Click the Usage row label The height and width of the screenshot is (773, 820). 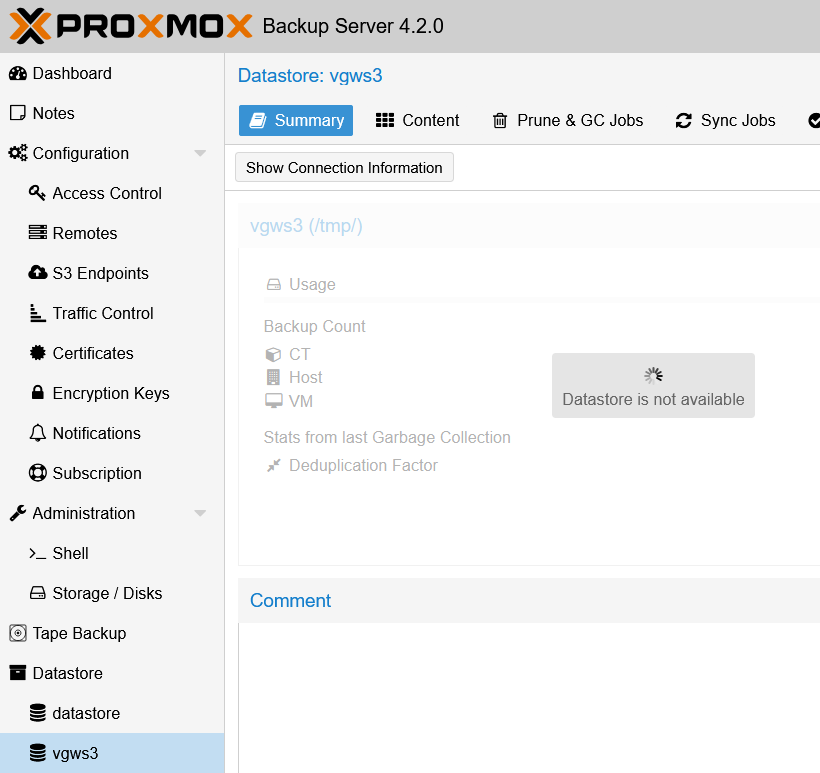tap(312, 285)
